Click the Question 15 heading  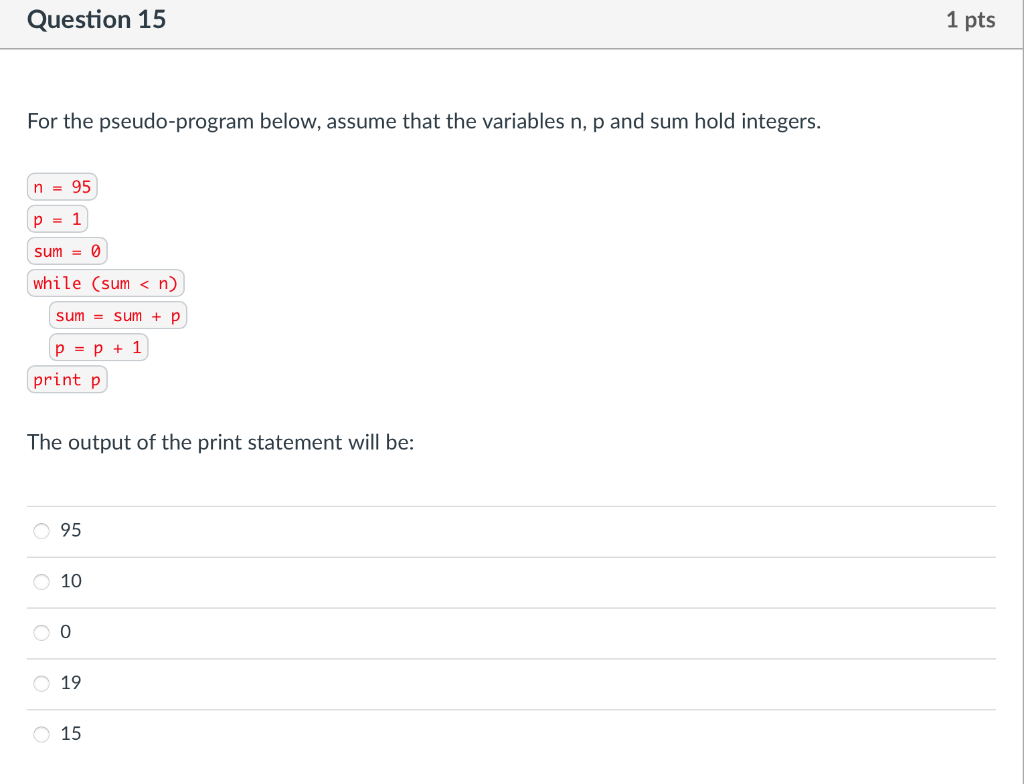pyautogui.click(x=96, y=19)
